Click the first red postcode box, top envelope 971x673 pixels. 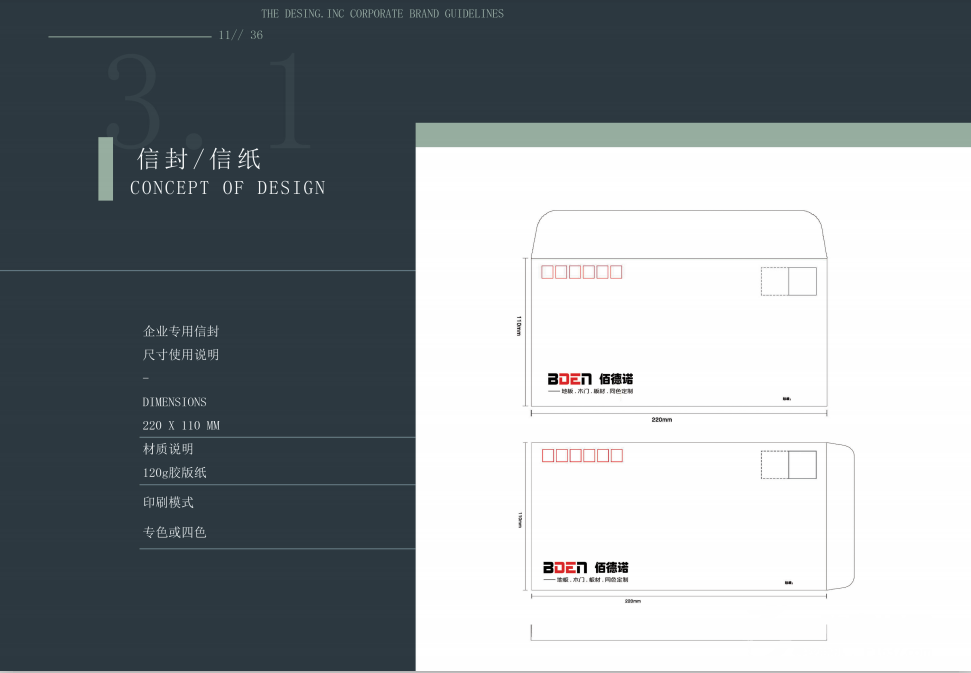click(547, 272)
